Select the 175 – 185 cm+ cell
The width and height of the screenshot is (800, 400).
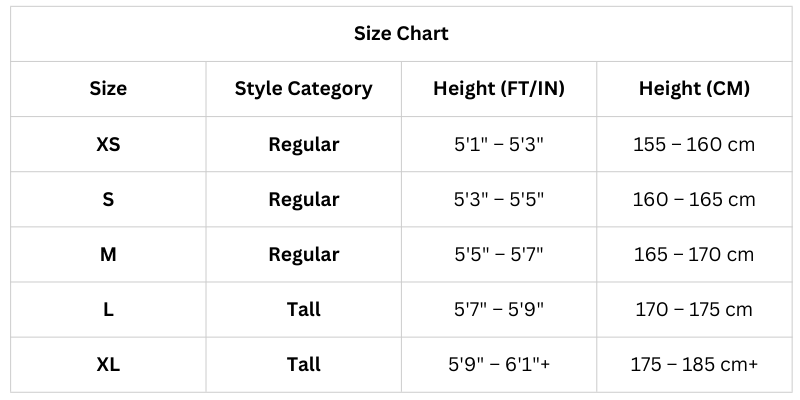point(694,364)
